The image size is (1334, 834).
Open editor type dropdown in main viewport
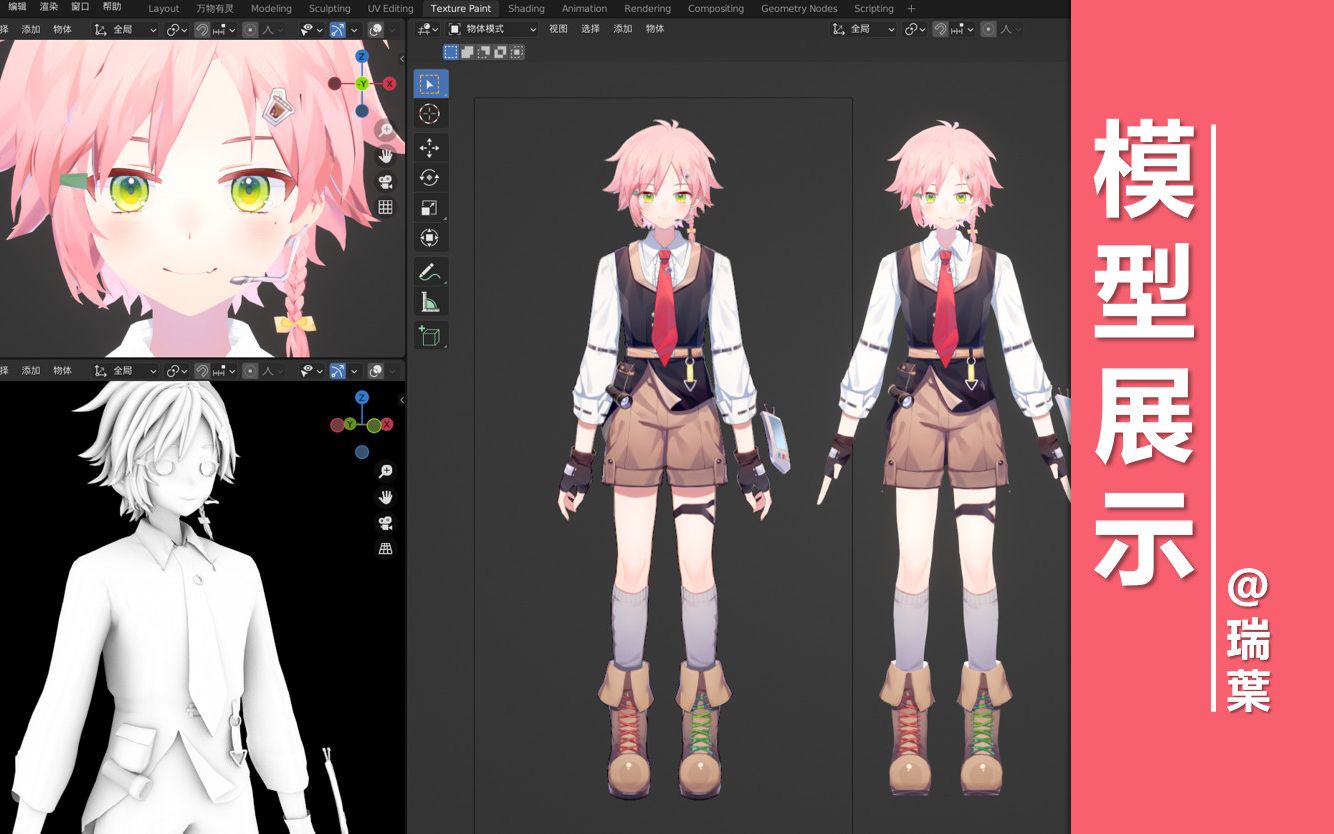tap(428, 29)
